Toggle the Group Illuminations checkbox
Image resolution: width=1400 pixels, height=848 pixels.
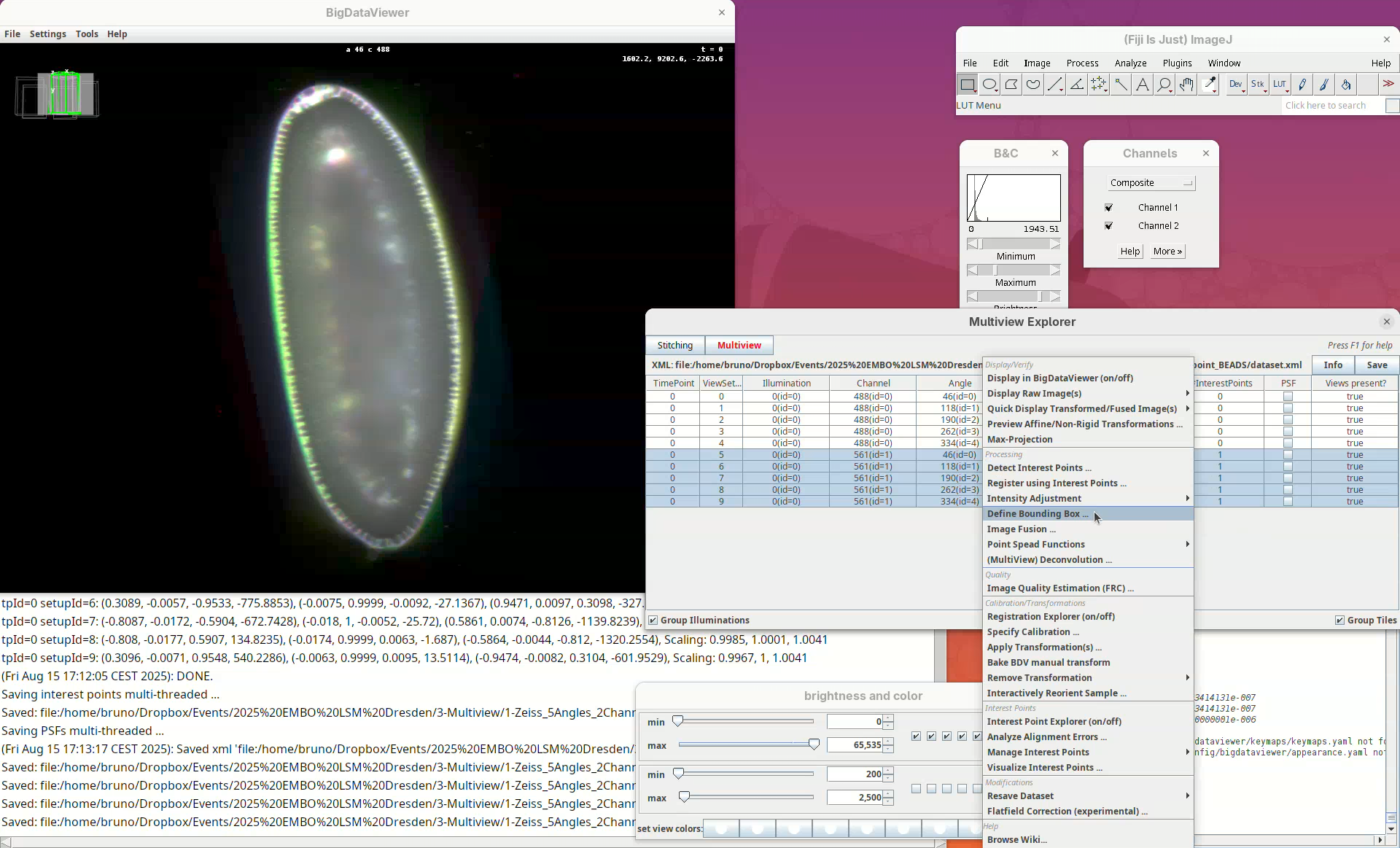[653, 621]
